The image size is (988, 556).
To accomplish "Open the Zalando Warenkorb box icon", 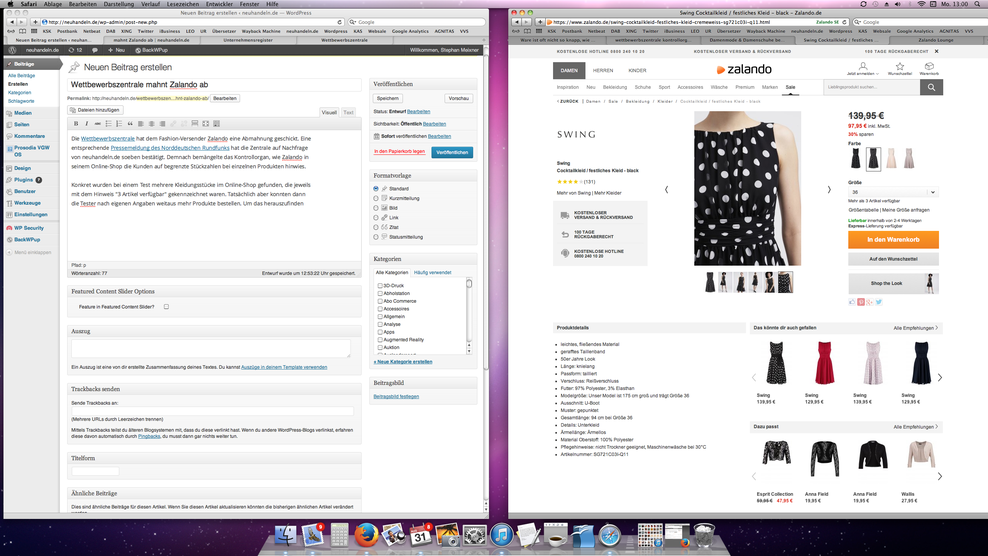I will (929, 66).
